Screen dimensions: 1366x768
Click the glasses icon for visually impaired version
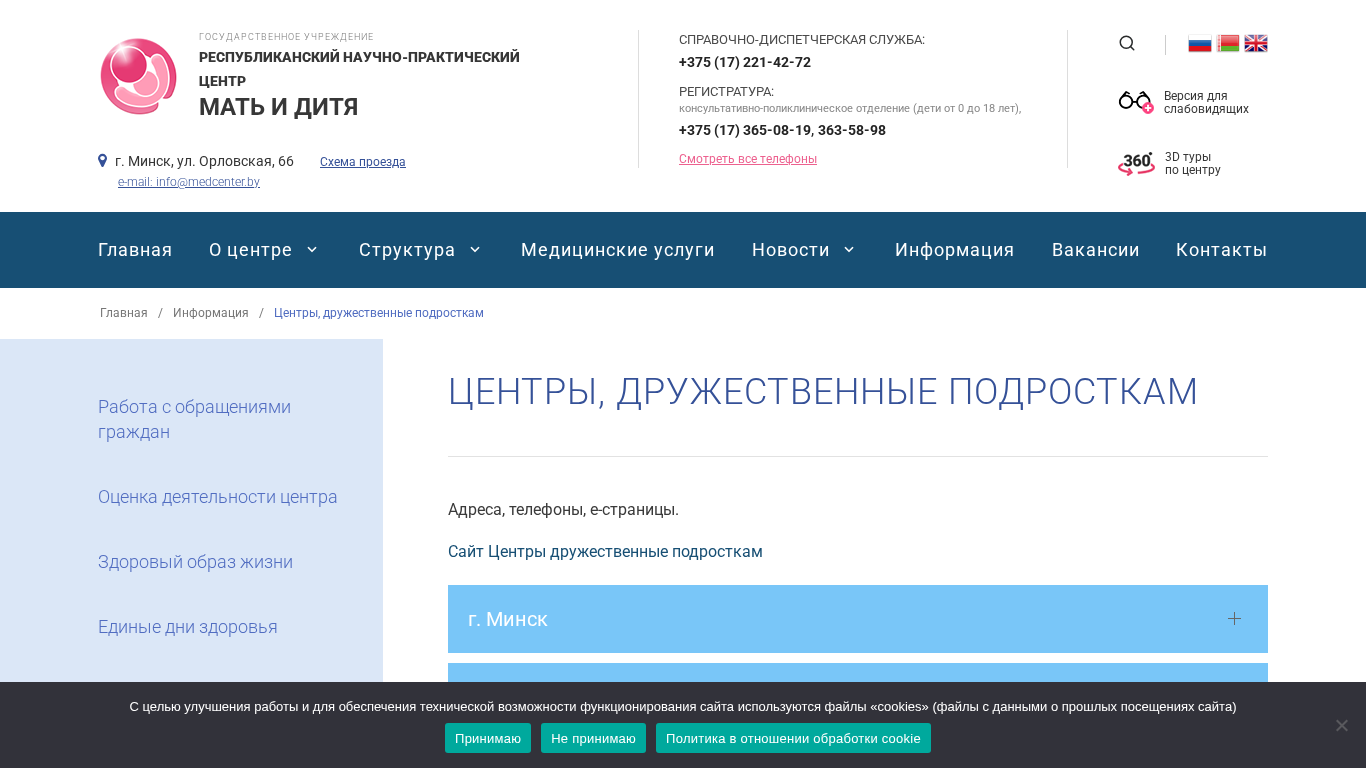(1135, 101)
